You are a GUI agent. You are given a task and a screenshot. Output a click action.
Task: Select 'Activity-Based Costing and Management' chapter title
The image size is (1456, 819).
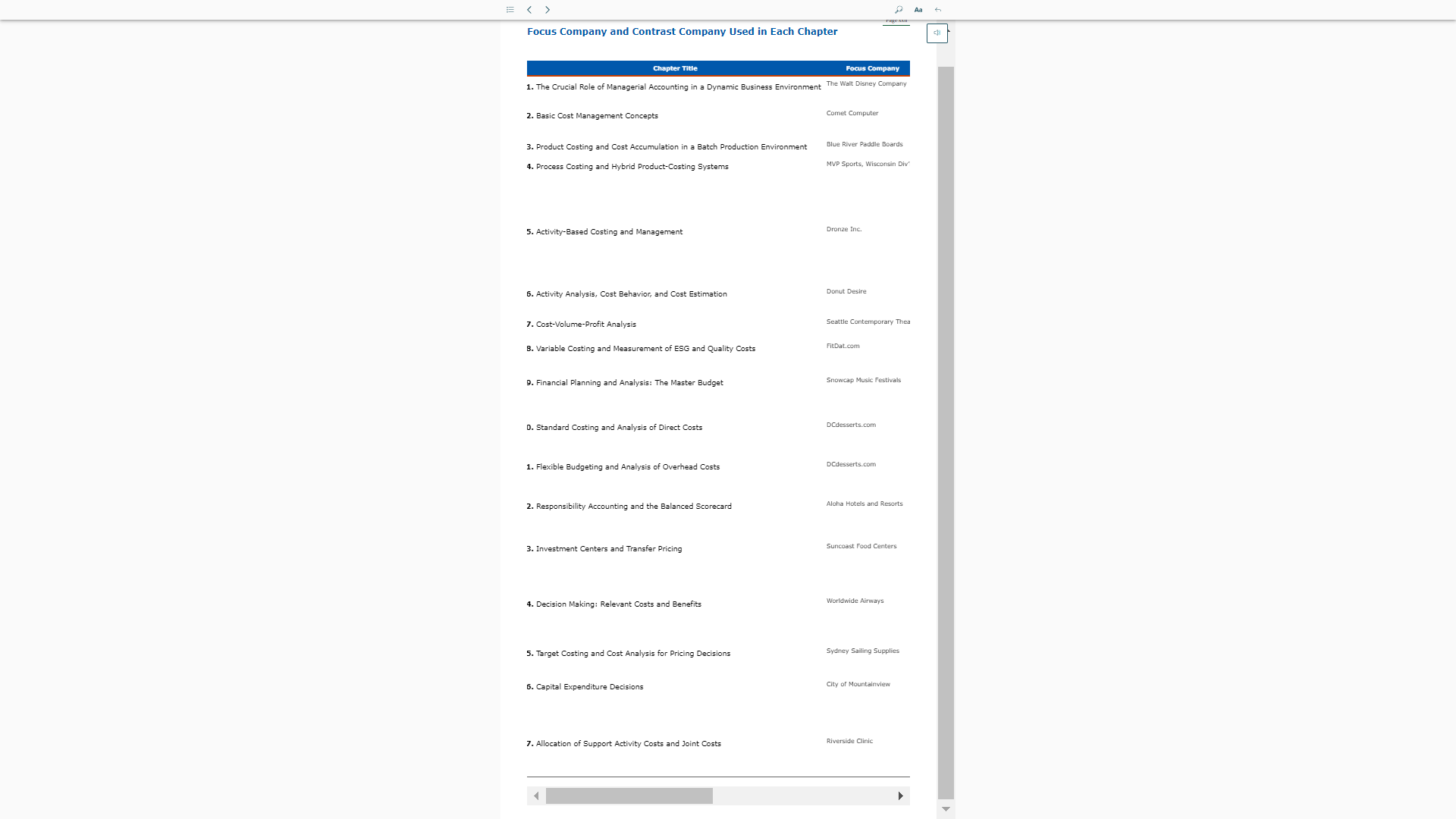coord(609,232)
